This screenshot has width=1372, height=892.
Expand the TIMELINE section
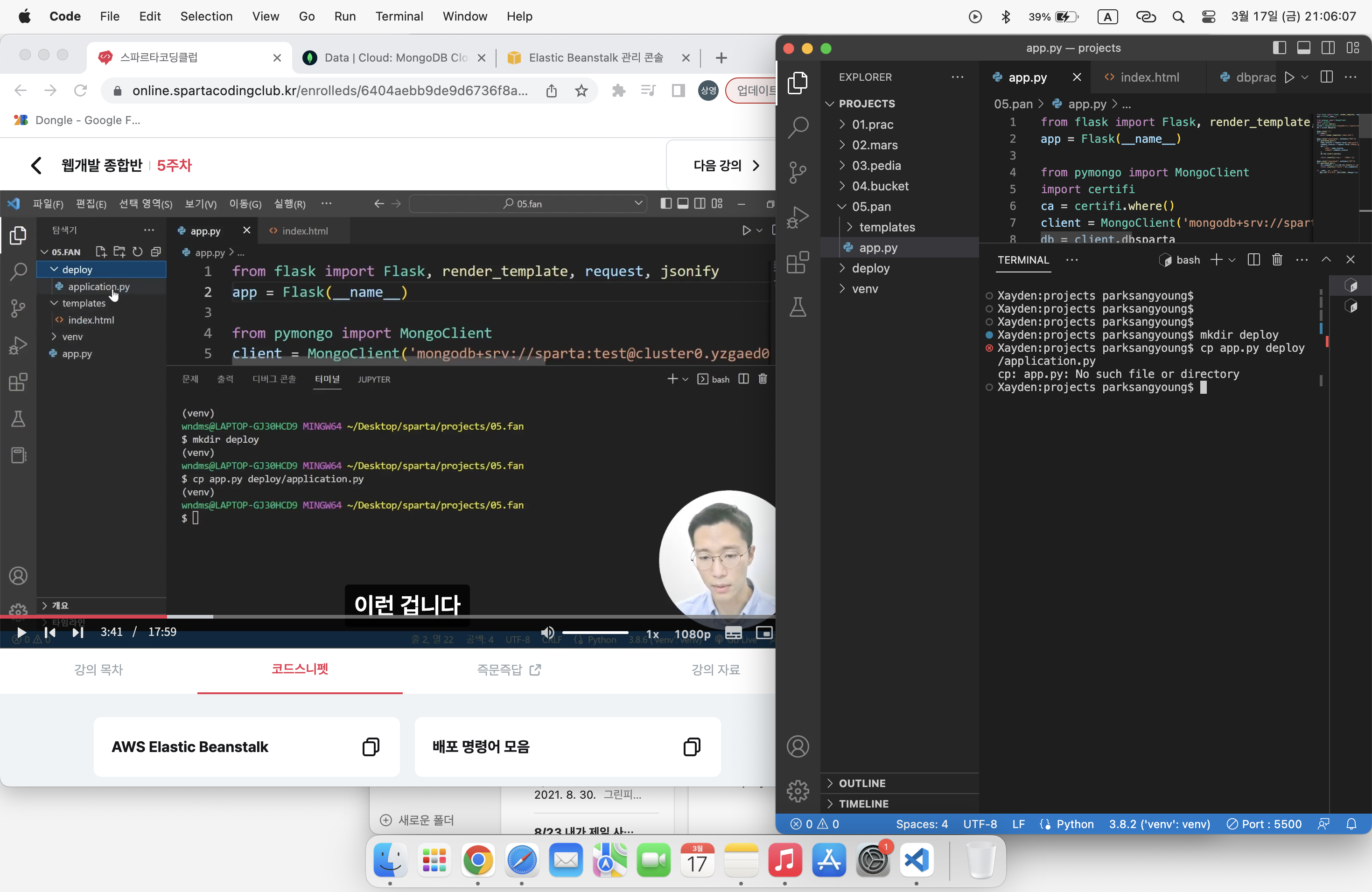tap(863, 804)
